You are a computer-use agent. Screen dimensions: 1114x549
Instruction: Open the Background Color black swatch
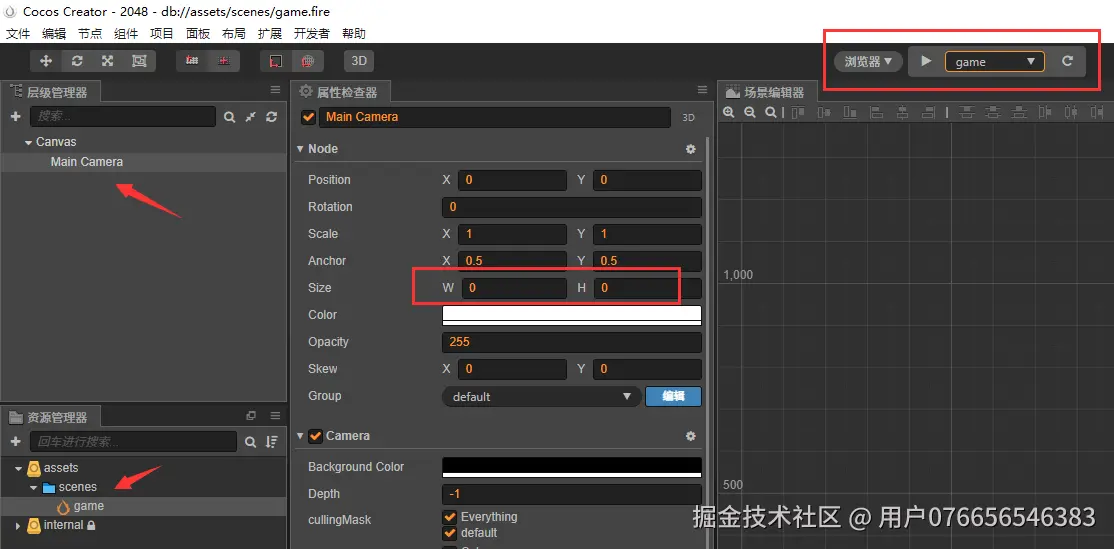[572, 467]
